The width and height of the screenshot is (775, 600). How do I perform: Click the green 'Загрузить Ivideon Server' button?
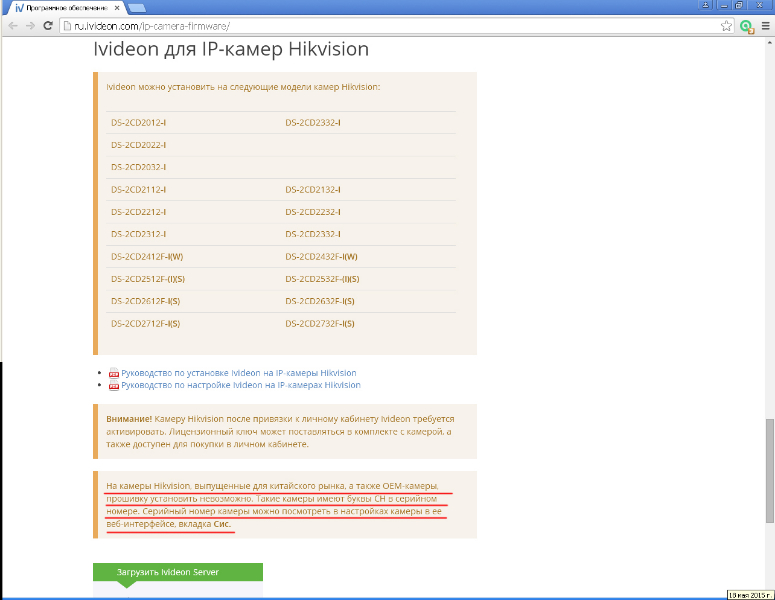click(178, 572)
